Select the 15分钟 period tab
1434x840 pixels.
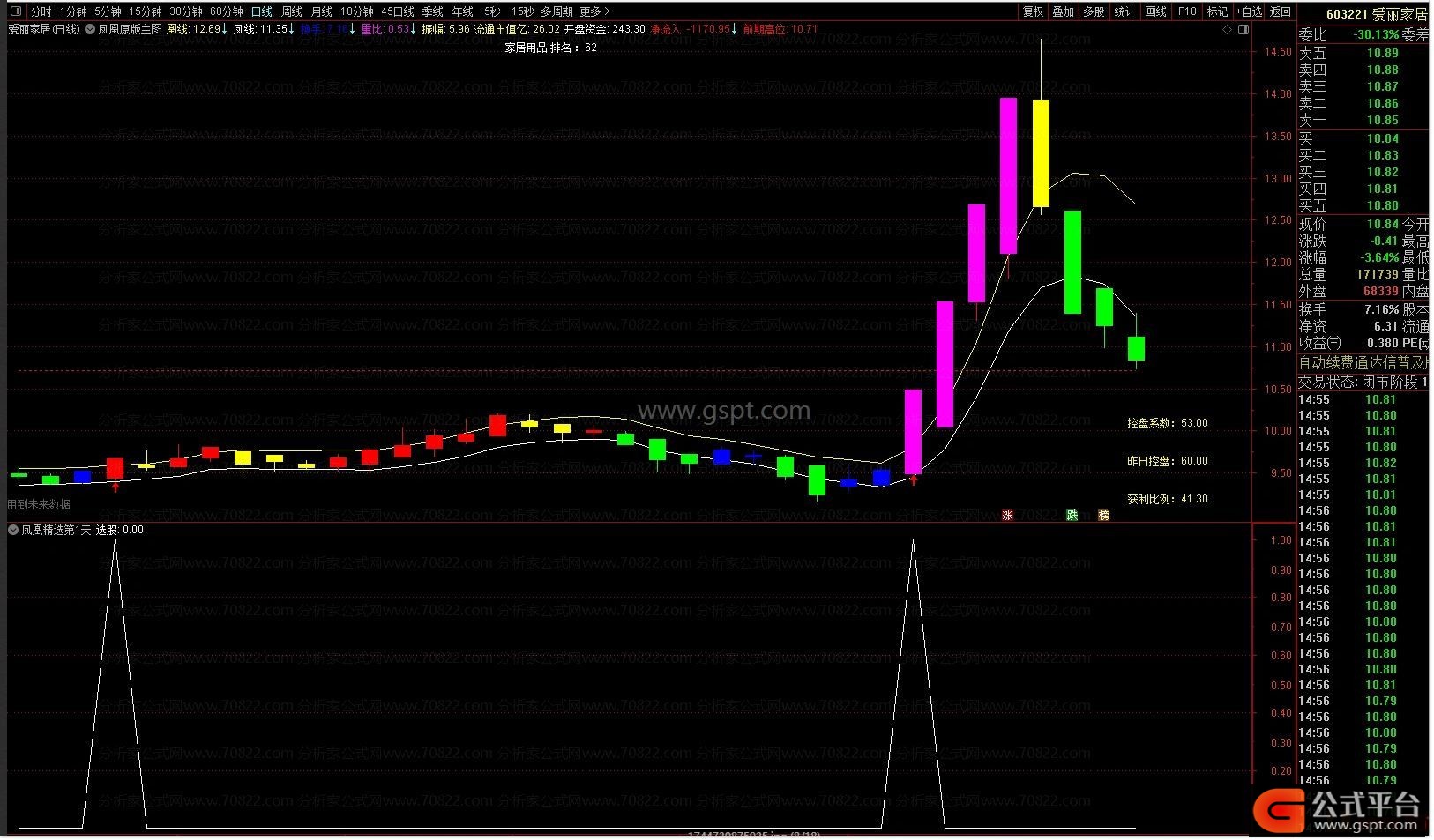(145, 11)
